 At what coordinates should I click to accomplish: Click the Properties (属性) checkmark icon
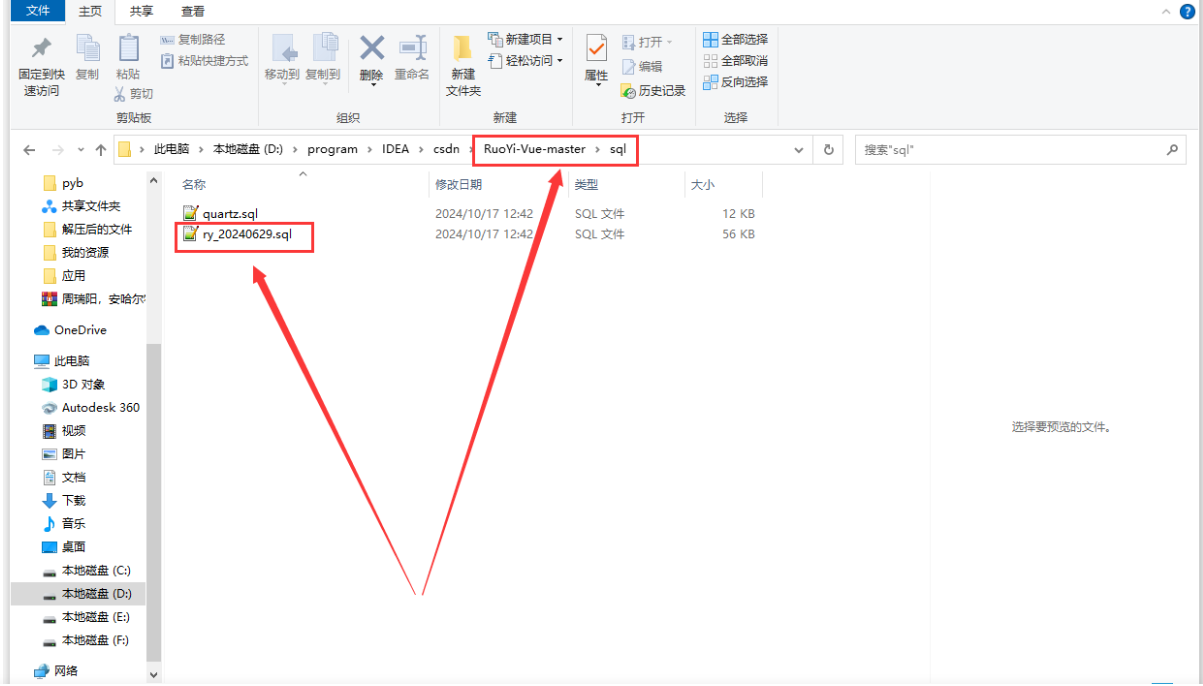pyautogui.click(x=597, y=48)
